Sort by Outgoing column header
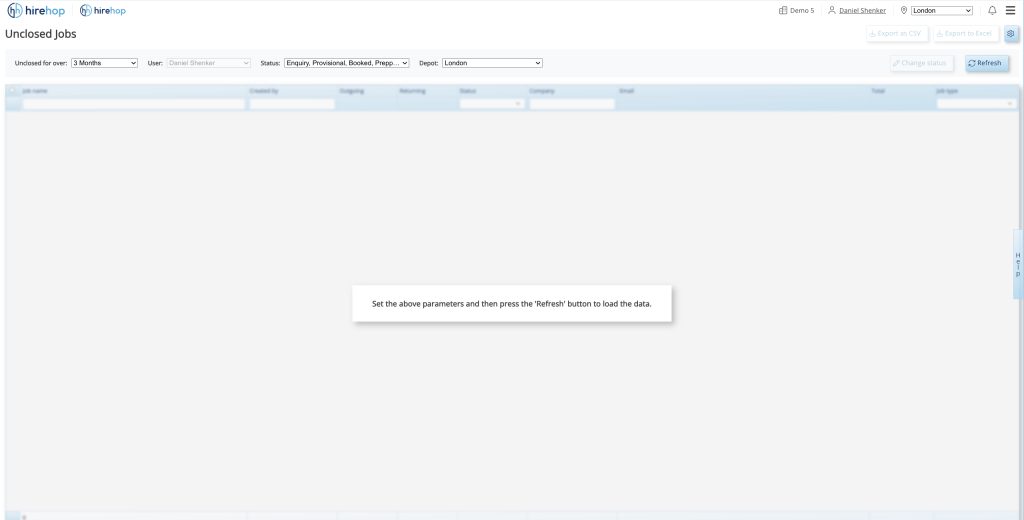This screenshot has height=520, width=1024. (x=352, y=91)
